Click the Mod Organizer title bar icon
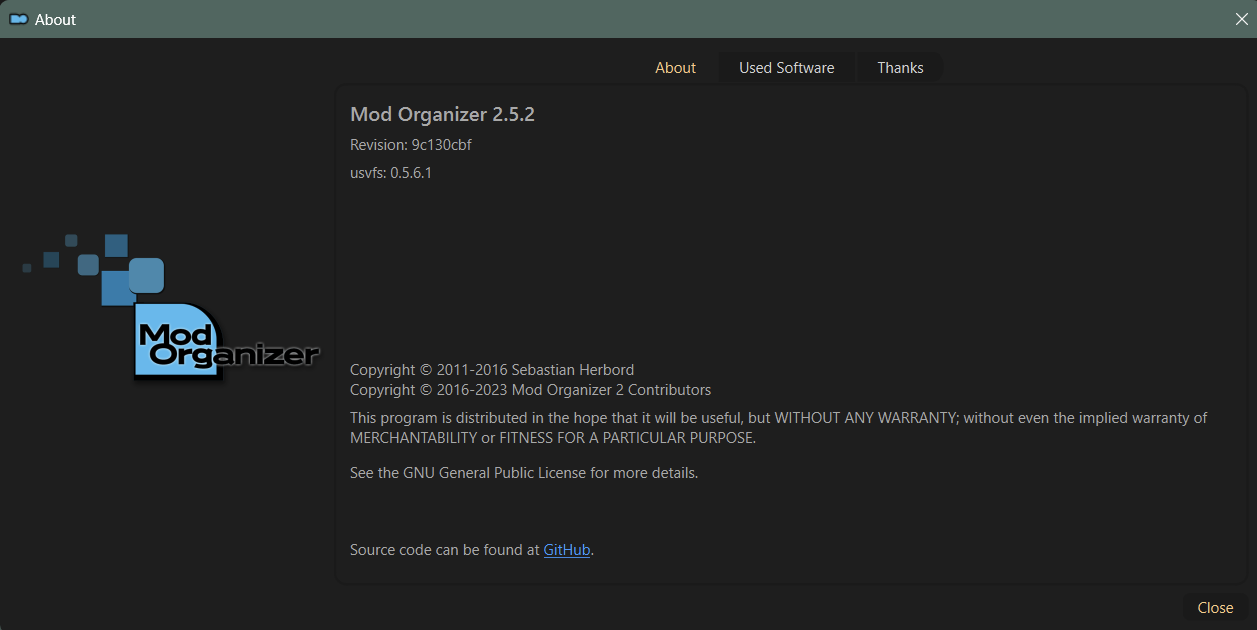Viewport: 1257px width, 630px height. click(18, 19)
